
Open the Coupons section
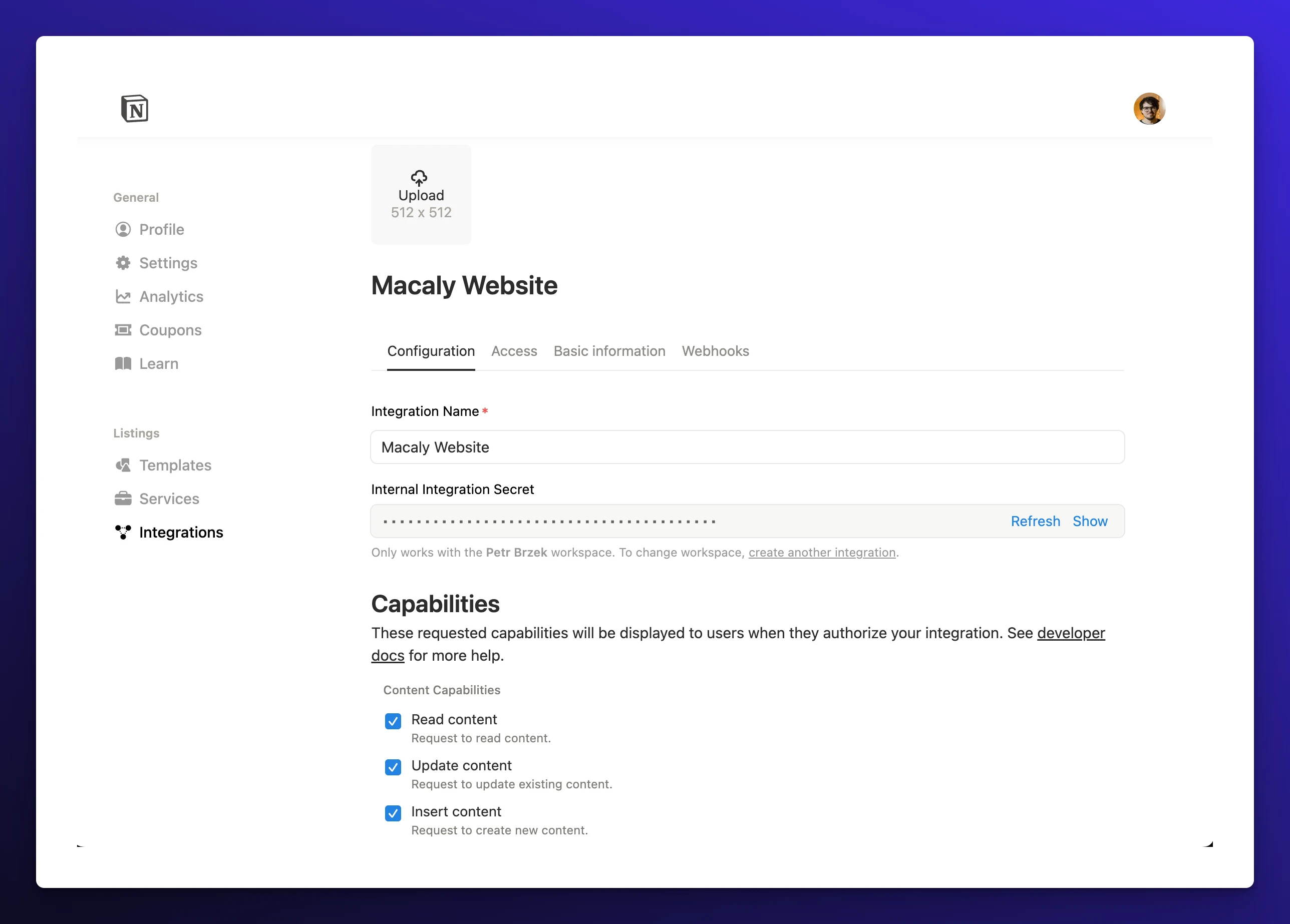[x=170, y=330]
